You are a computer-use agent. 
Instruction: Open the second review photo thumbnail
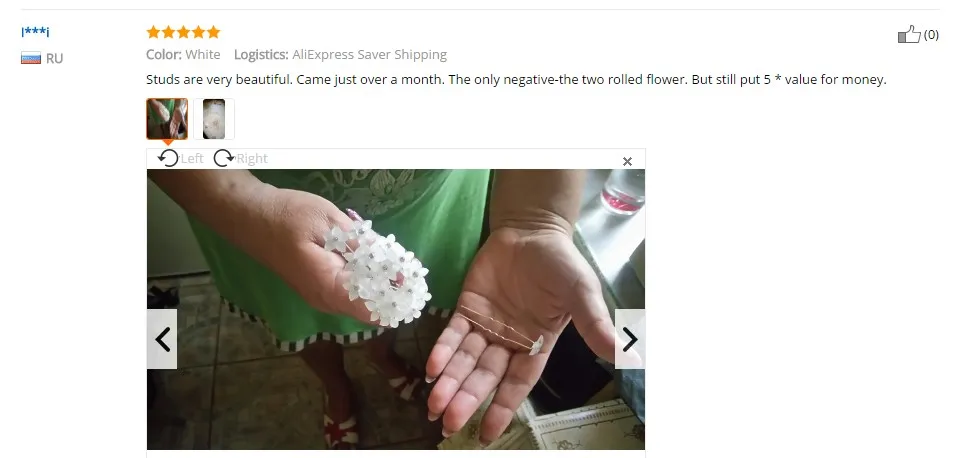click(x=214, y=119)
